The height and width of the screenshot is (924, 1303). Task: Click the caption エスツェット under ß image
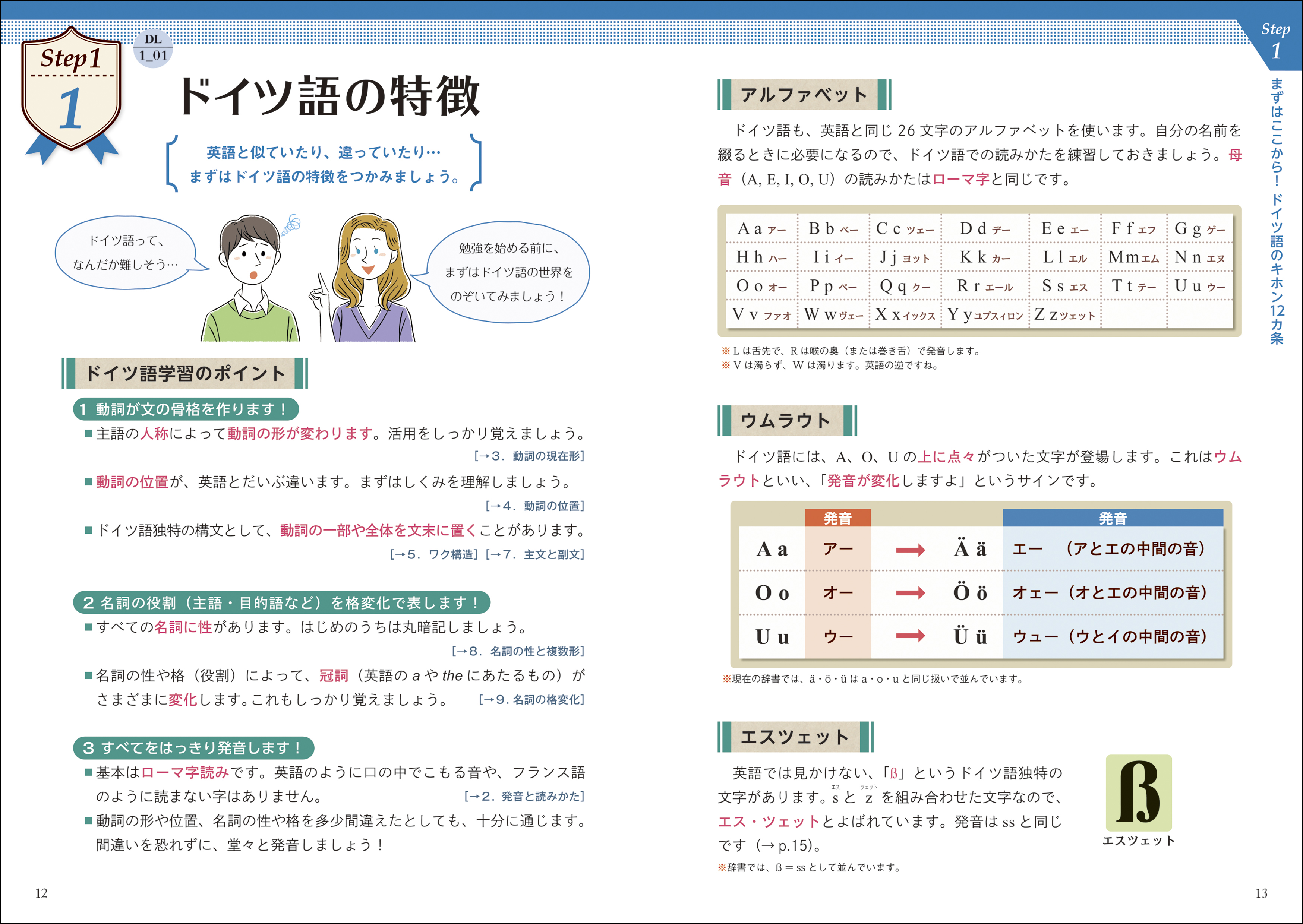tap(1139, 841)
